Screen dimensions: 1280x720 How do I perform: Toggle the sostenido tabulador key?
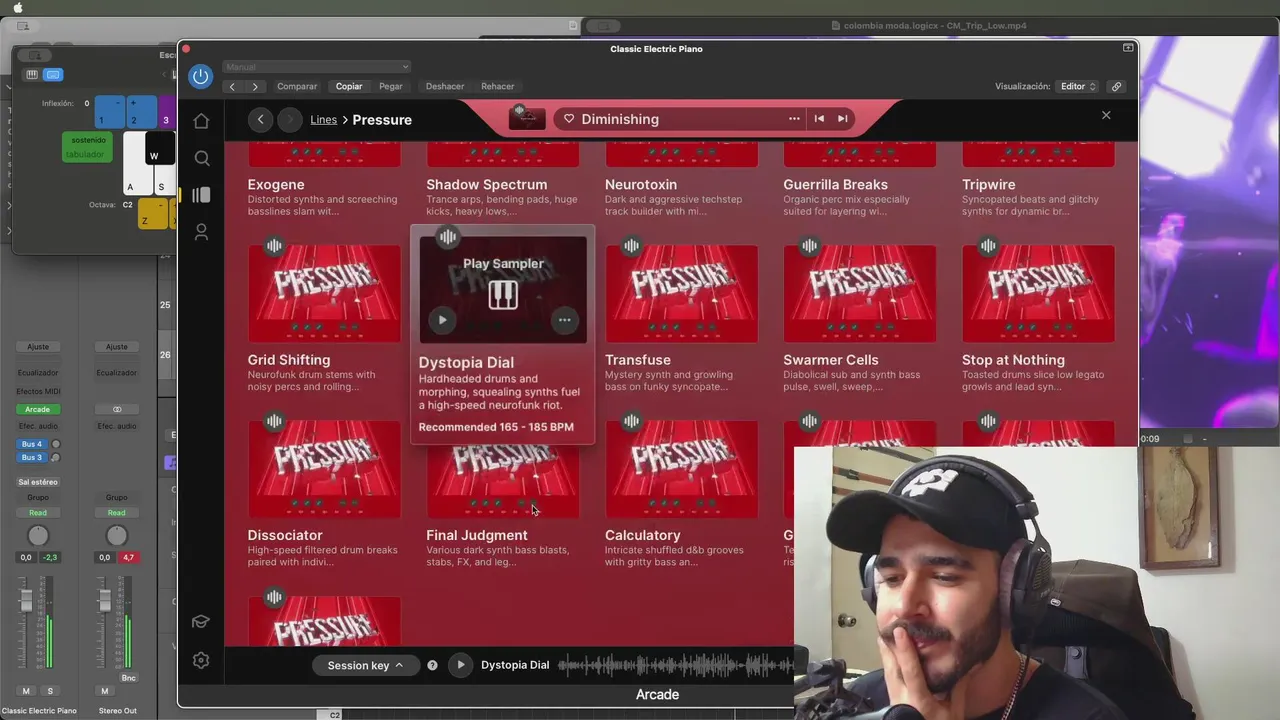[x=87, y=147]
